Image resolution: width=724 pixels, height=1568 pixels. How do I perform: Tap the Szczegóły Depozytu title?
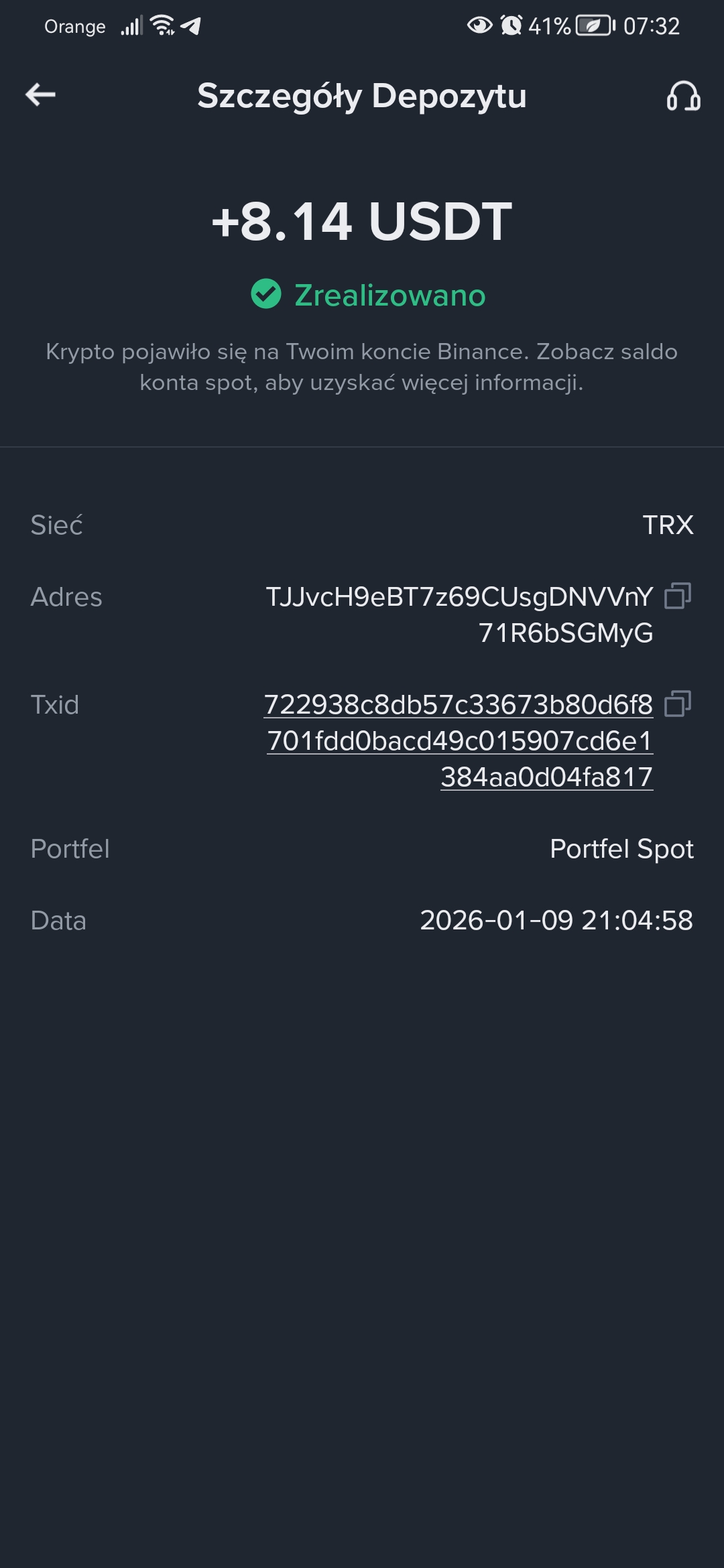pos(362,96)
